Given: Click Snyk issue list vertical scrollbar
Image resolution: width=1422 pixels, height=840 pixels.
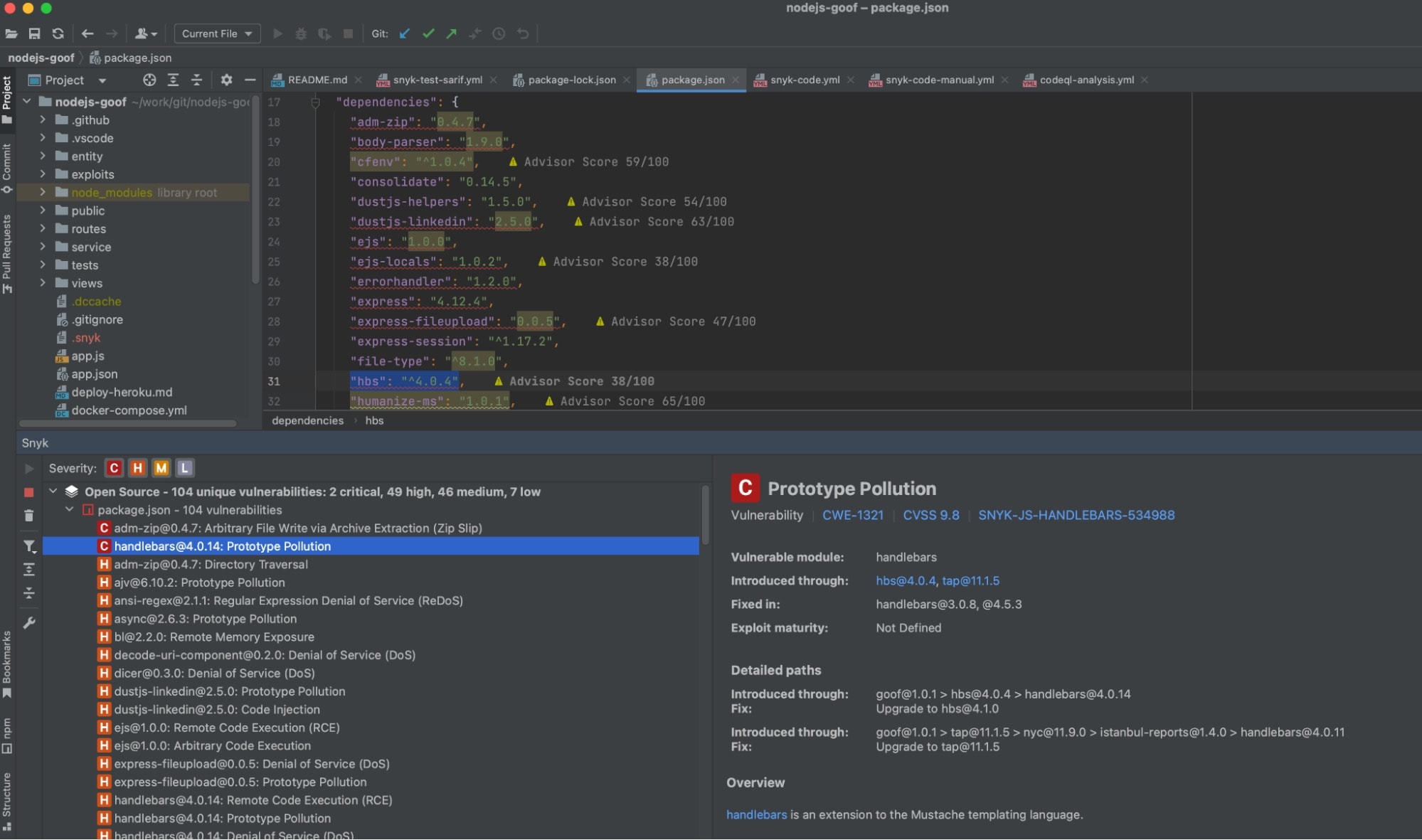Looking at the screenshot, I should tap(705, 516).
